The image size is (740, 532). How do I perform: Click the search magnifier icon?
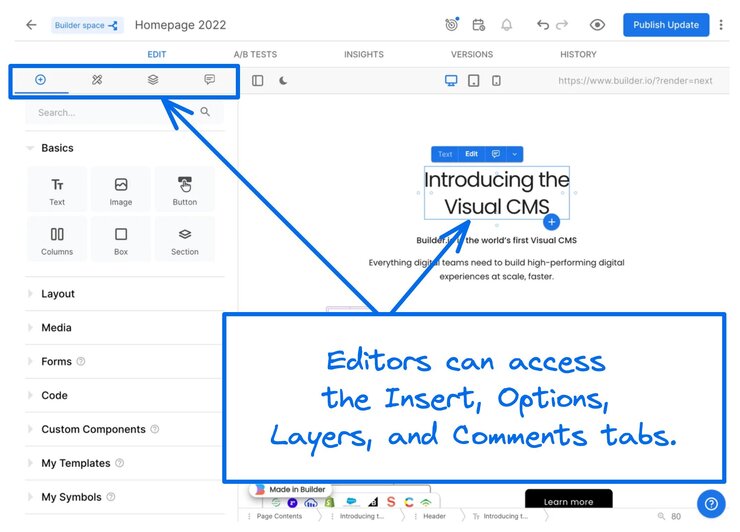[x=205, y=112]
